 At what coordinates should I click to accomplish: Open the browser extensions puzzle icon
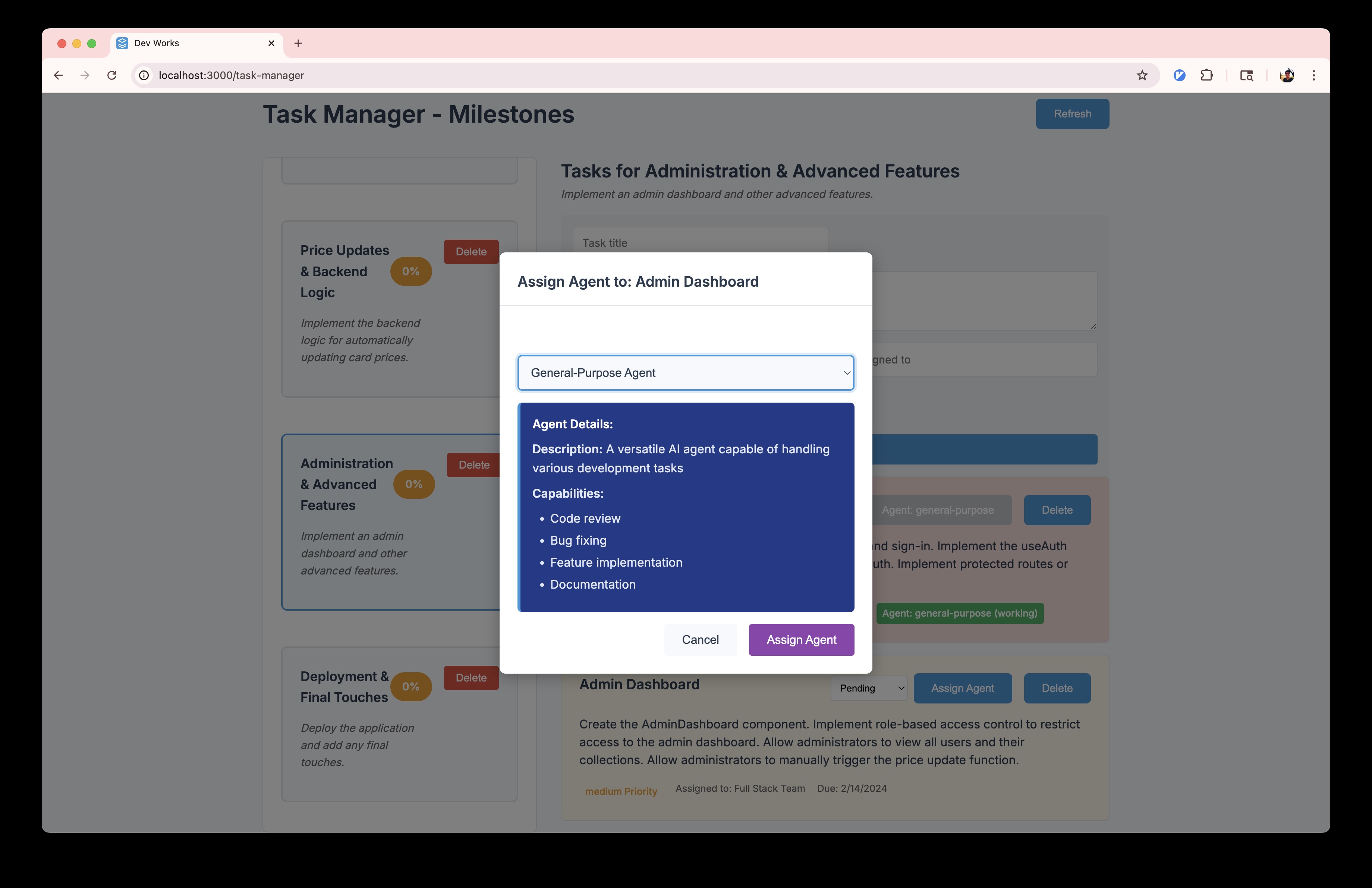pyautogui.click(x=1206, y=75)
